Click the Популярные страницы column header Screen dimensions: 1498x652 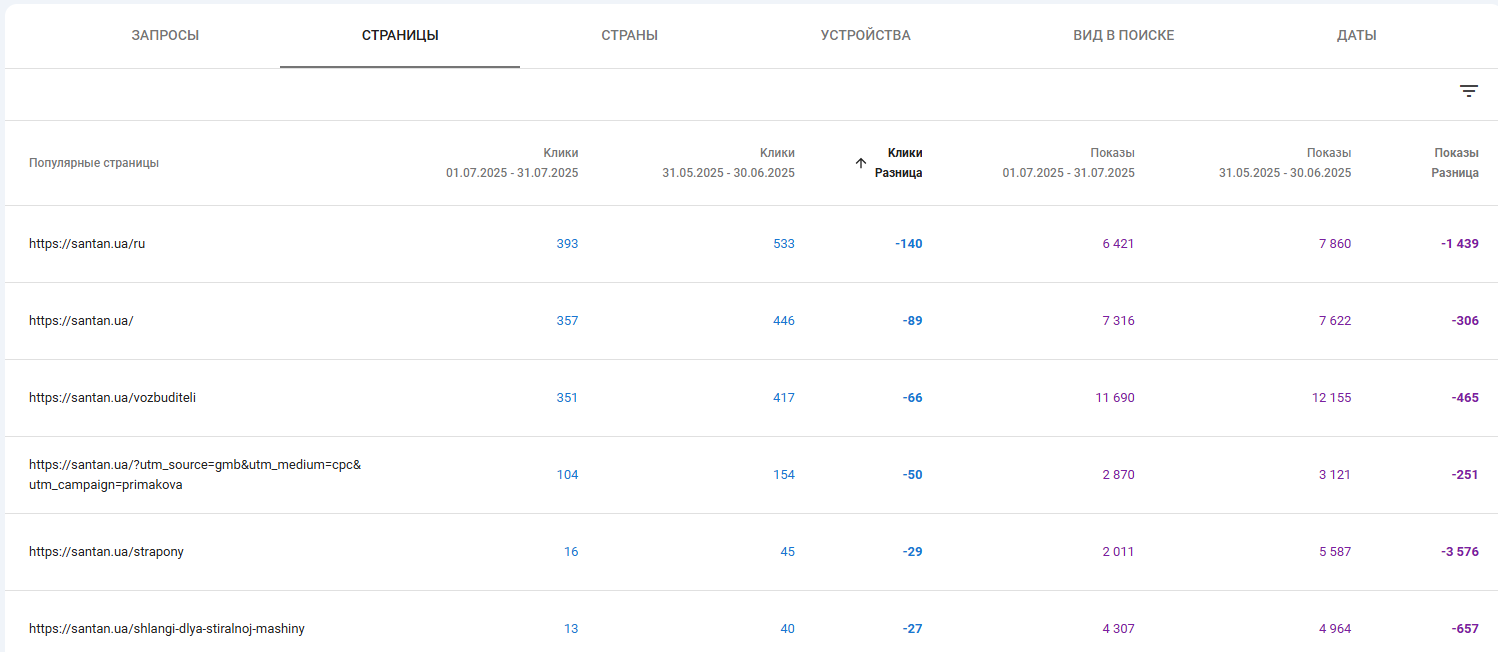94,163
